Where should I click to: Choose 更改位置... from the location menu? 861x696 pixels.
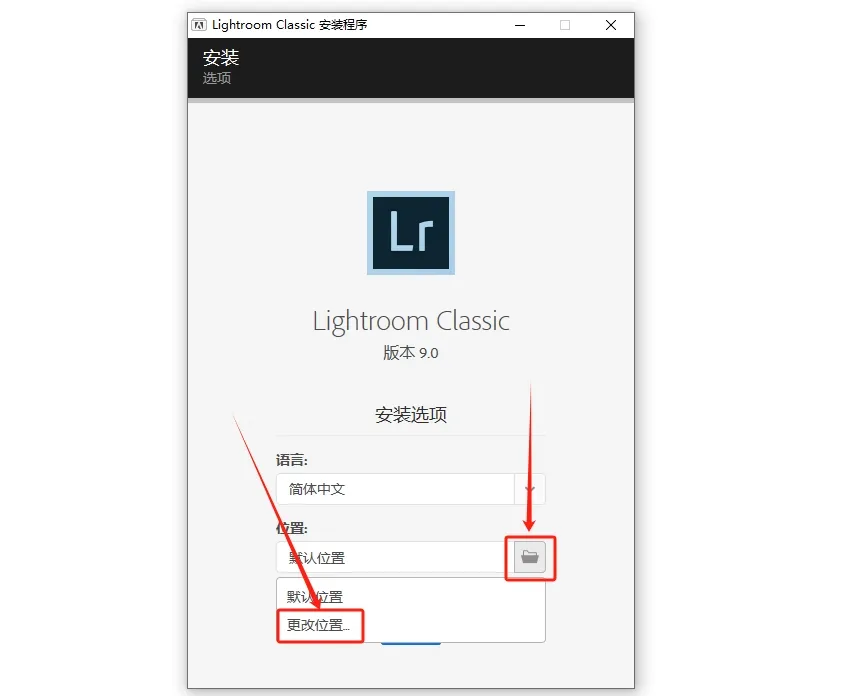pyautogui.click(x=318, y=625)
